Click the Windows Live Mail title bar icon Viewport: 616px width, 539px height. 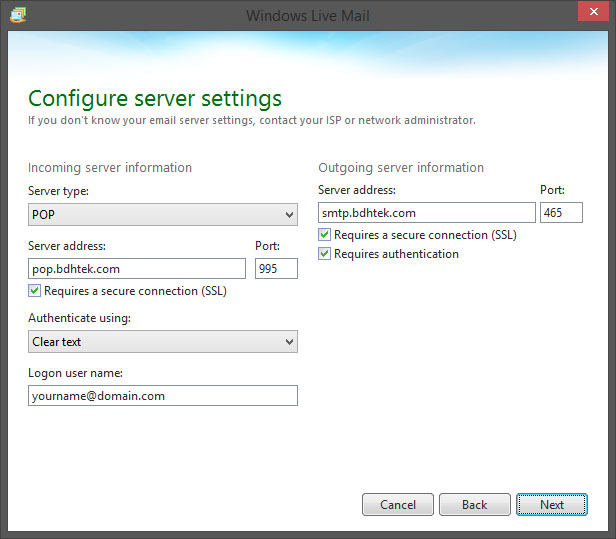point(18,14)
